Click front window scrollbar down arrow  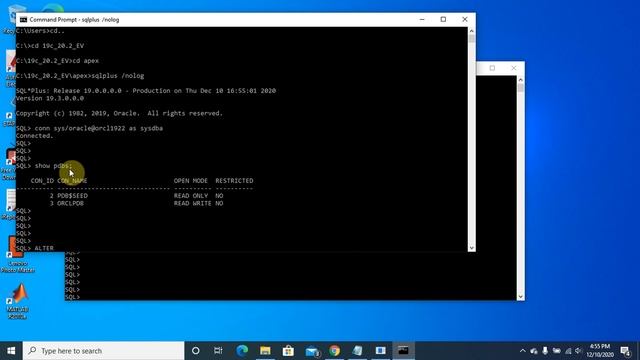472,248
